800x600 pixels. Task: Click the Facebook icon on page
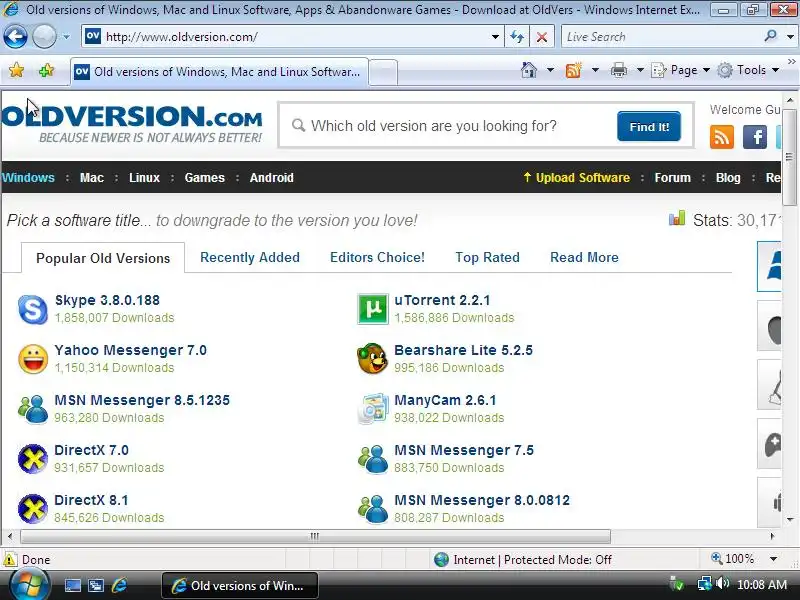[x=755, y=137]
